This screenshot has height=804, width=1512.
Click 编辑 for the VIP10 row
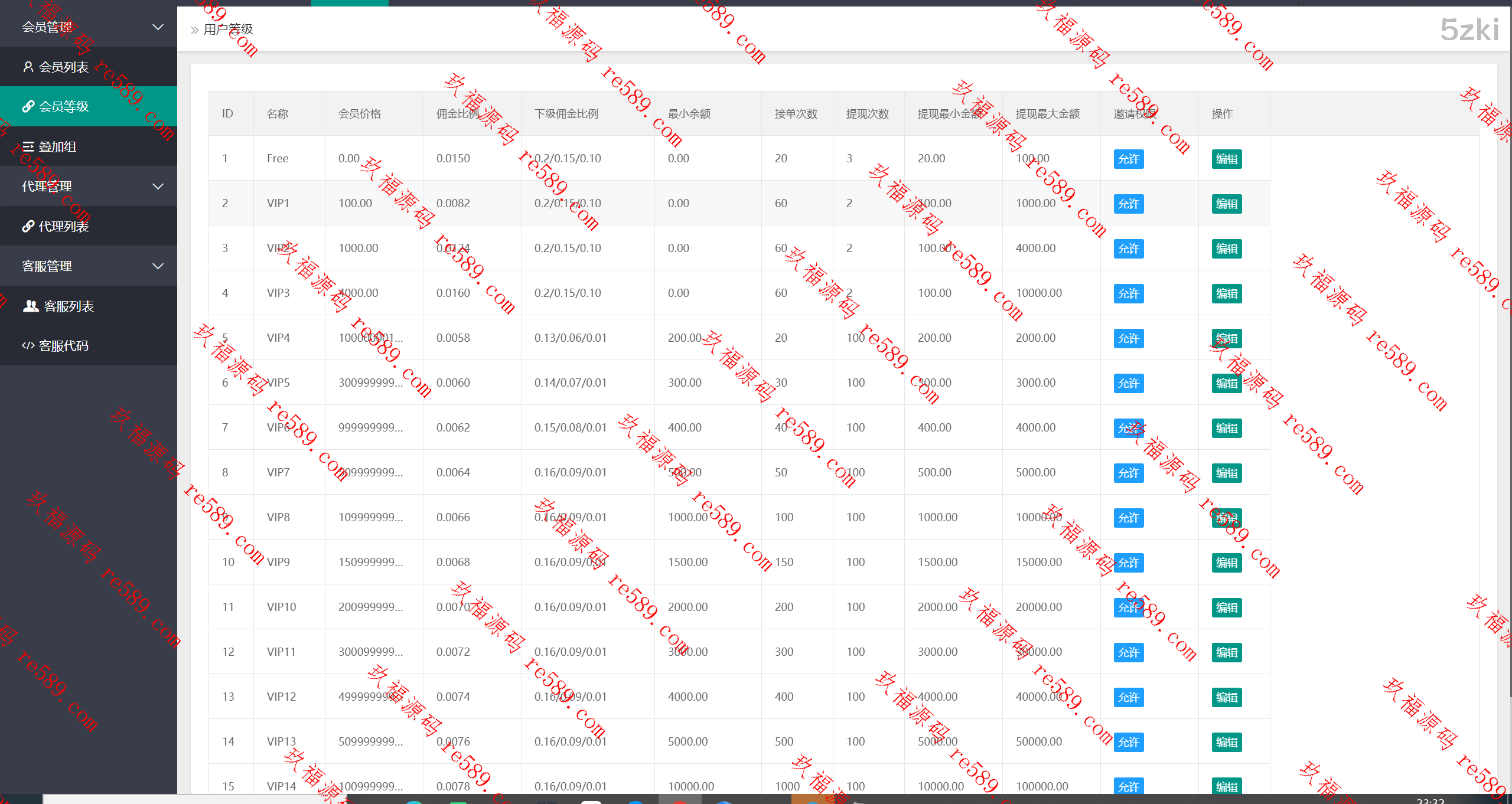[1226, 607]
